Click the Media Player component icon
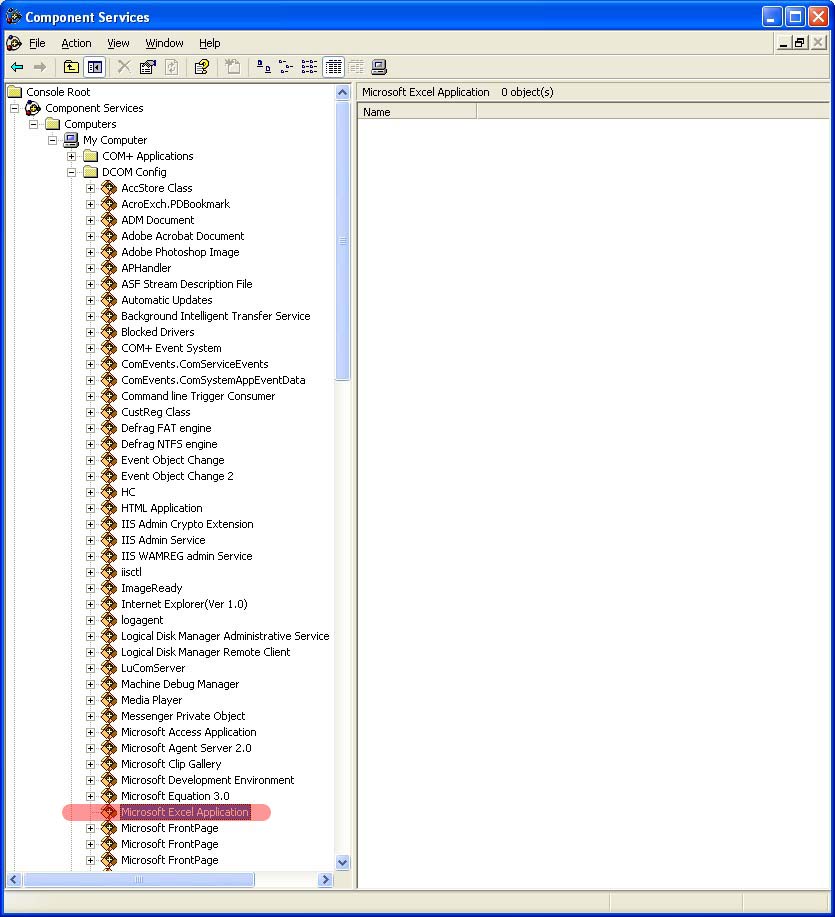This screenshot has height=917, width=835. [109, 700]
